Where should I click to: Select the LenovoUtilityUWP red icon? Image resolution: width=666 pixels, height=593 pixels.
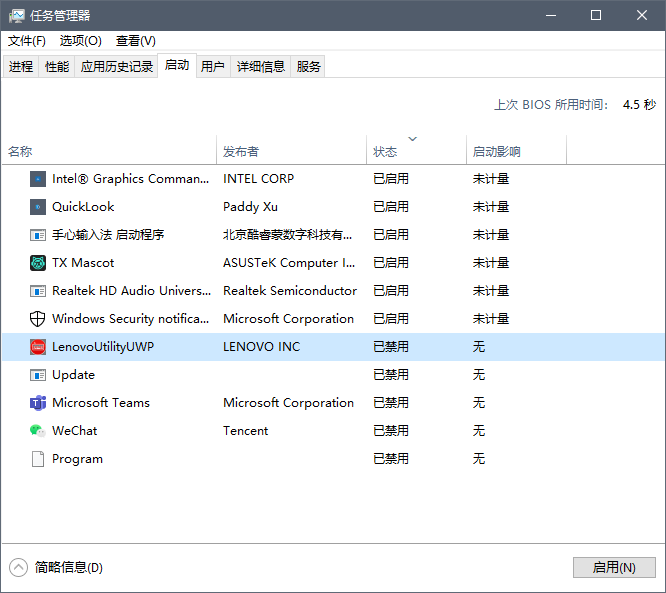38,347
